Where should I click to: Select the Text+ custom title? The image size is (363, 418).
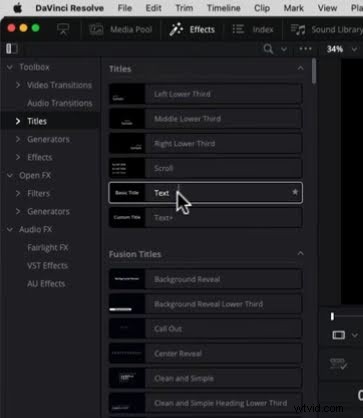(206, 218)
